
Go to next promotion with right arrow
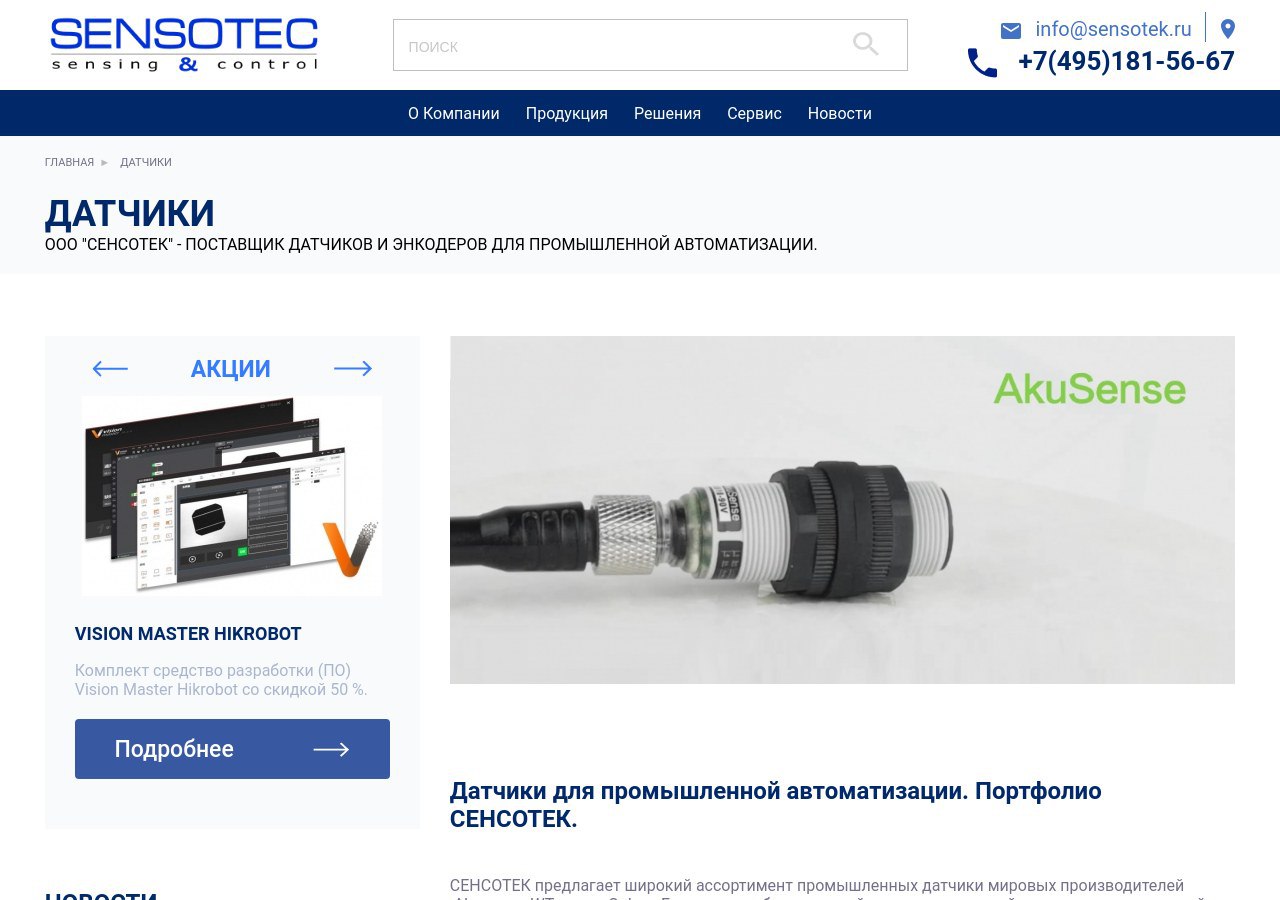click(353, 369)
